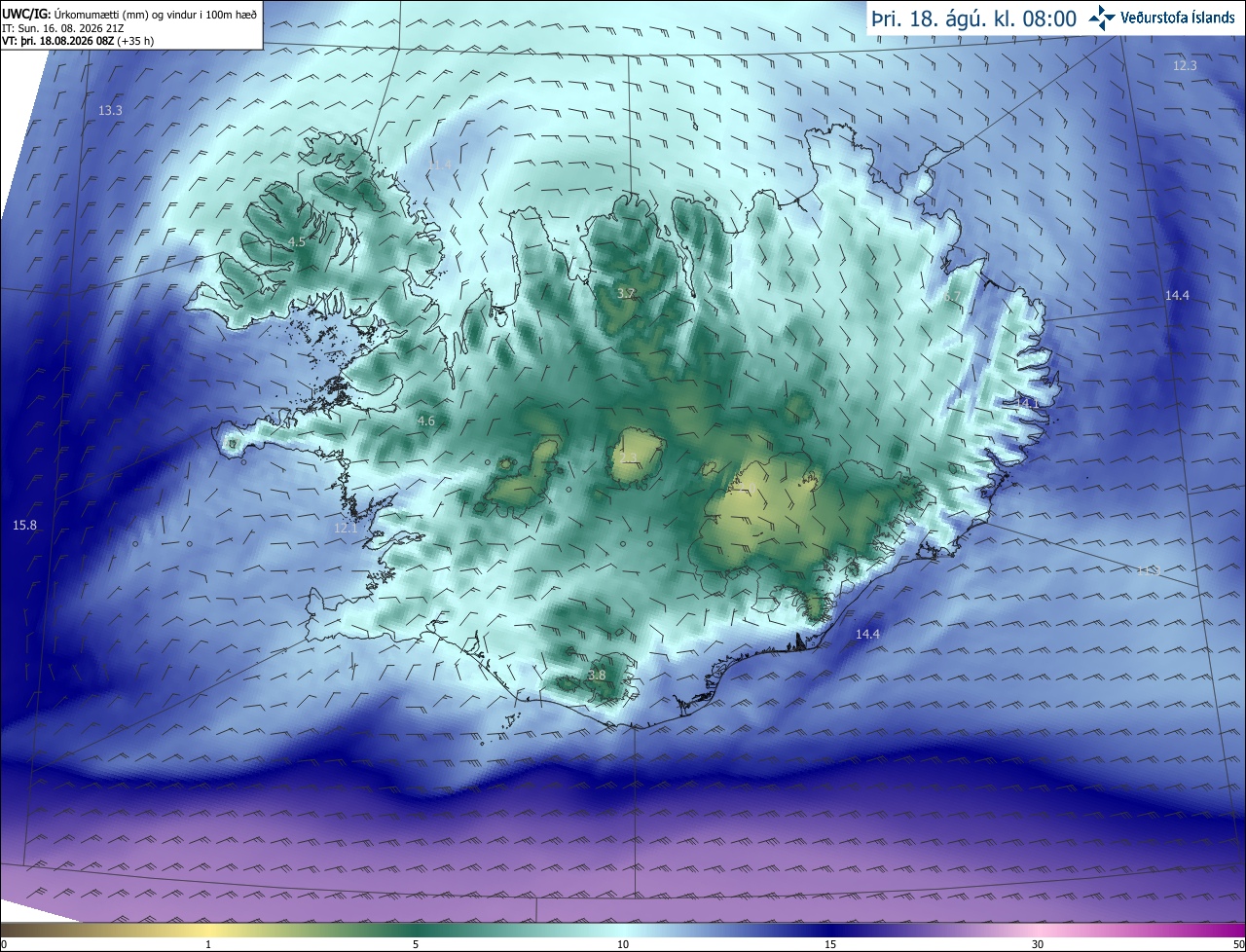Click the 4.5 value over the Westfjords
This screenshot has height=952, width=1246.
297,241
